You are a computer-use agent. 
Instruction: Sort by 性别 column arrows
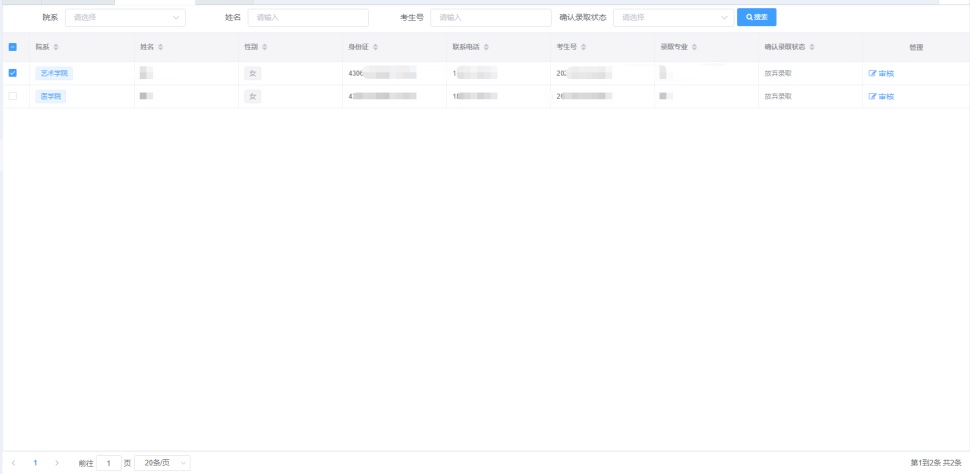(x=264, y=47)
